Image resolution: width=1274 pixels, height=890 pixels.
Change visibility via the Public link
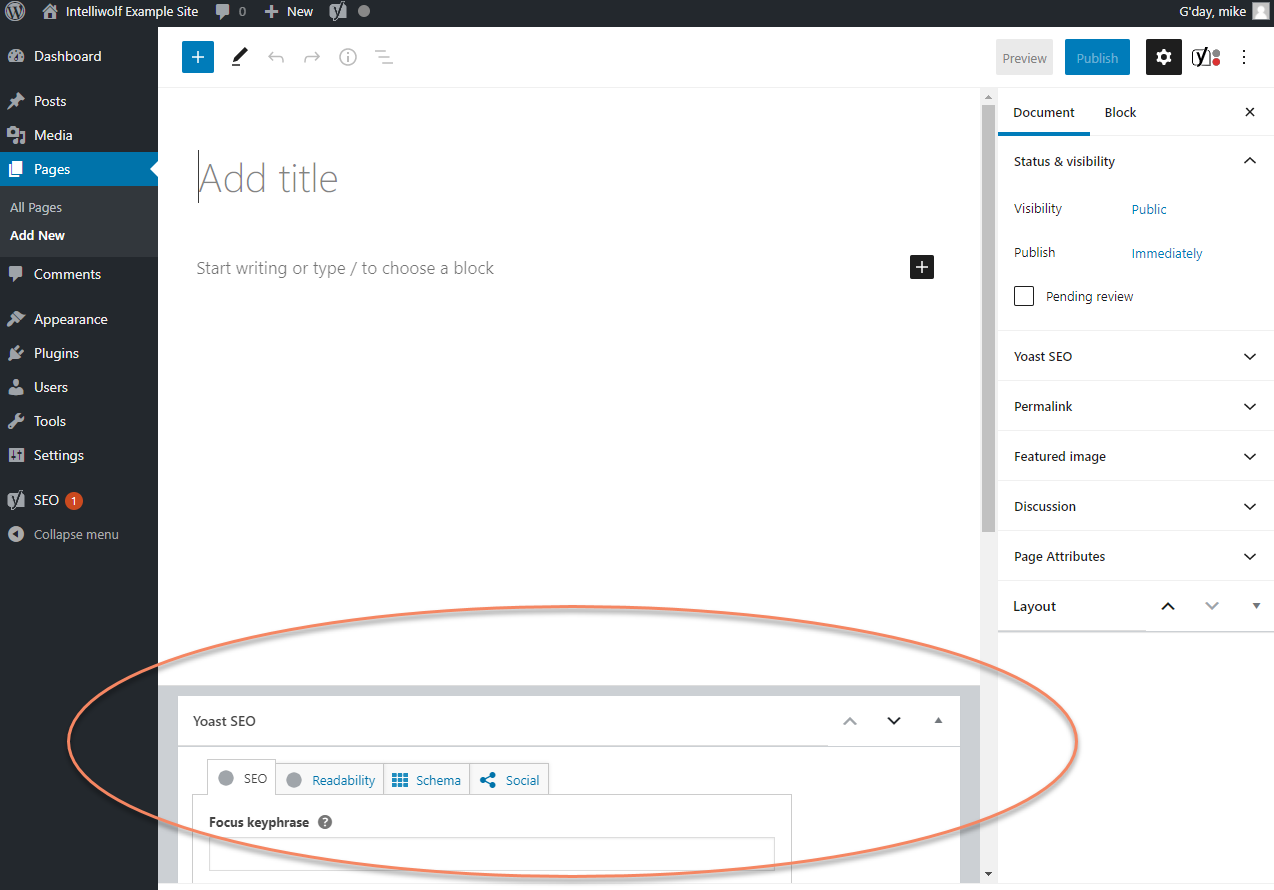click(x=1148, y=209)
